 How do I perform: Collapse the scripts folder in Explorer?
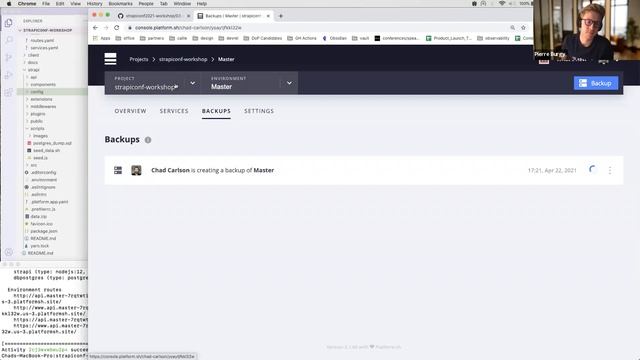pos(37,129)
